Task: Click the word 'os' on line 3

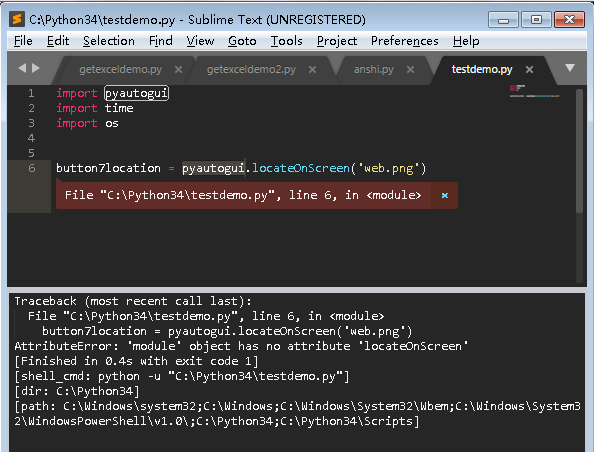Action: click(112, 124)
